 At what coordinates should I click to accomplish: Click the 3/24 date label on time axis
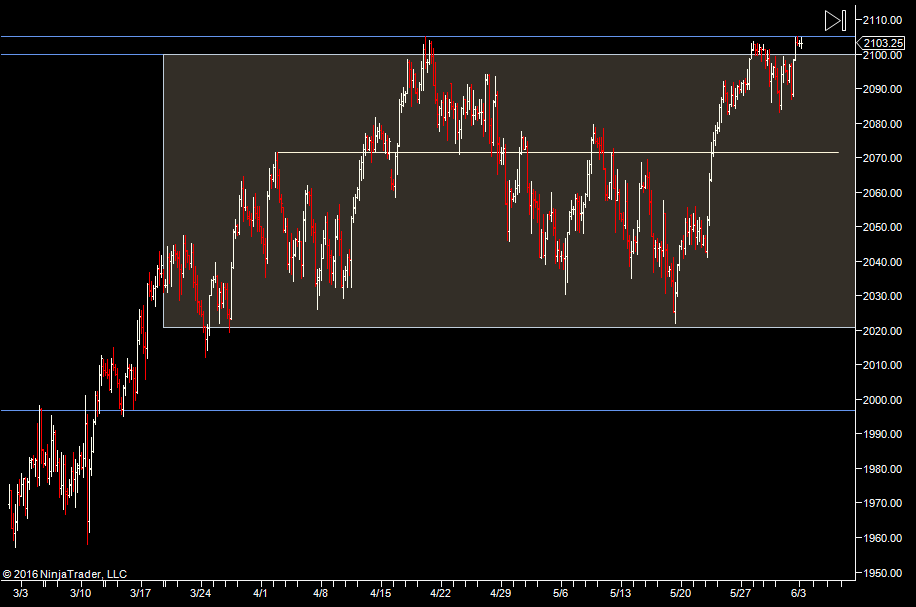pos(200,593)
